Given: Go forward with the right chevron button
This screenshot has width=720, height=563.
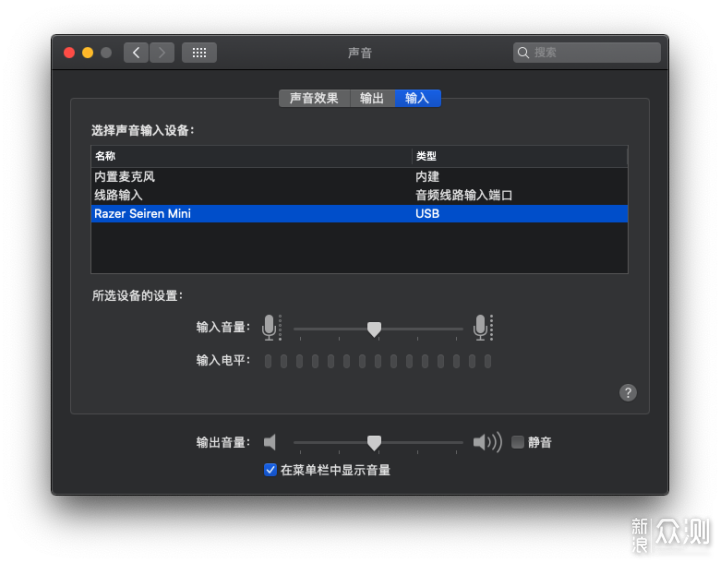Looking at the screenshot, I should 162,53.
